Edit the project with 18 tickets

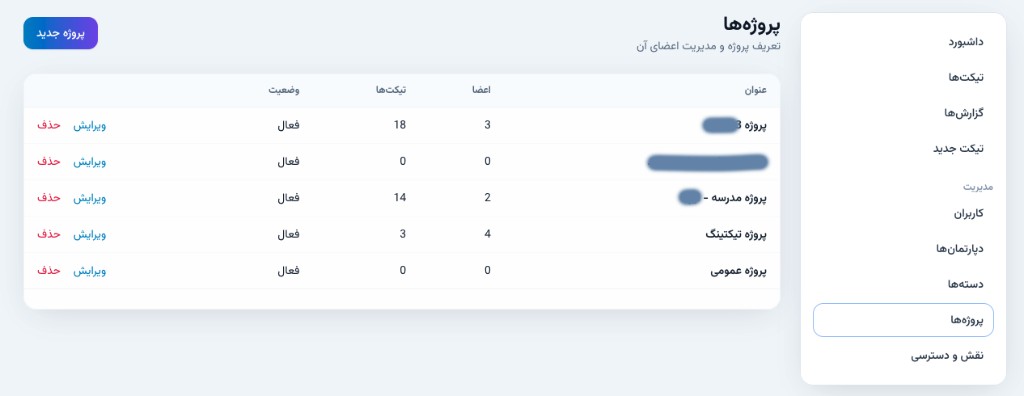tap(89, 125)
